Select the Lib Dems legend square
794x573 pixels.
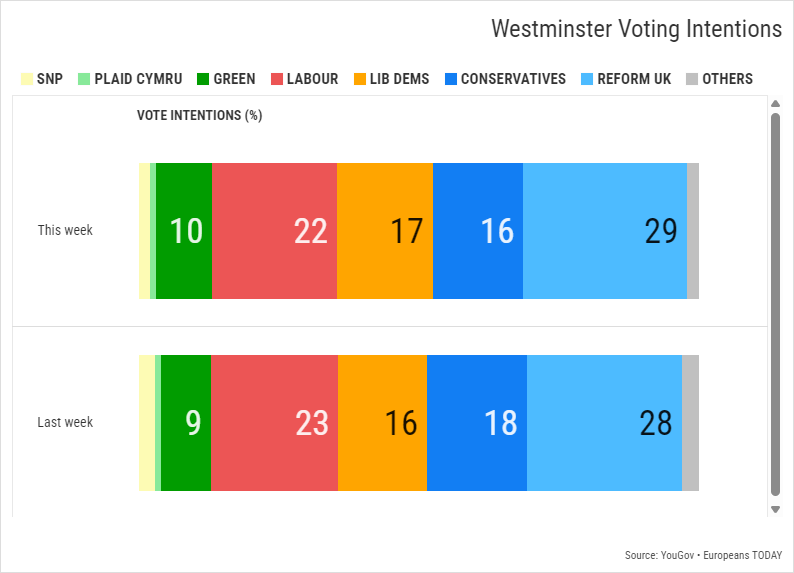point(360,79)
